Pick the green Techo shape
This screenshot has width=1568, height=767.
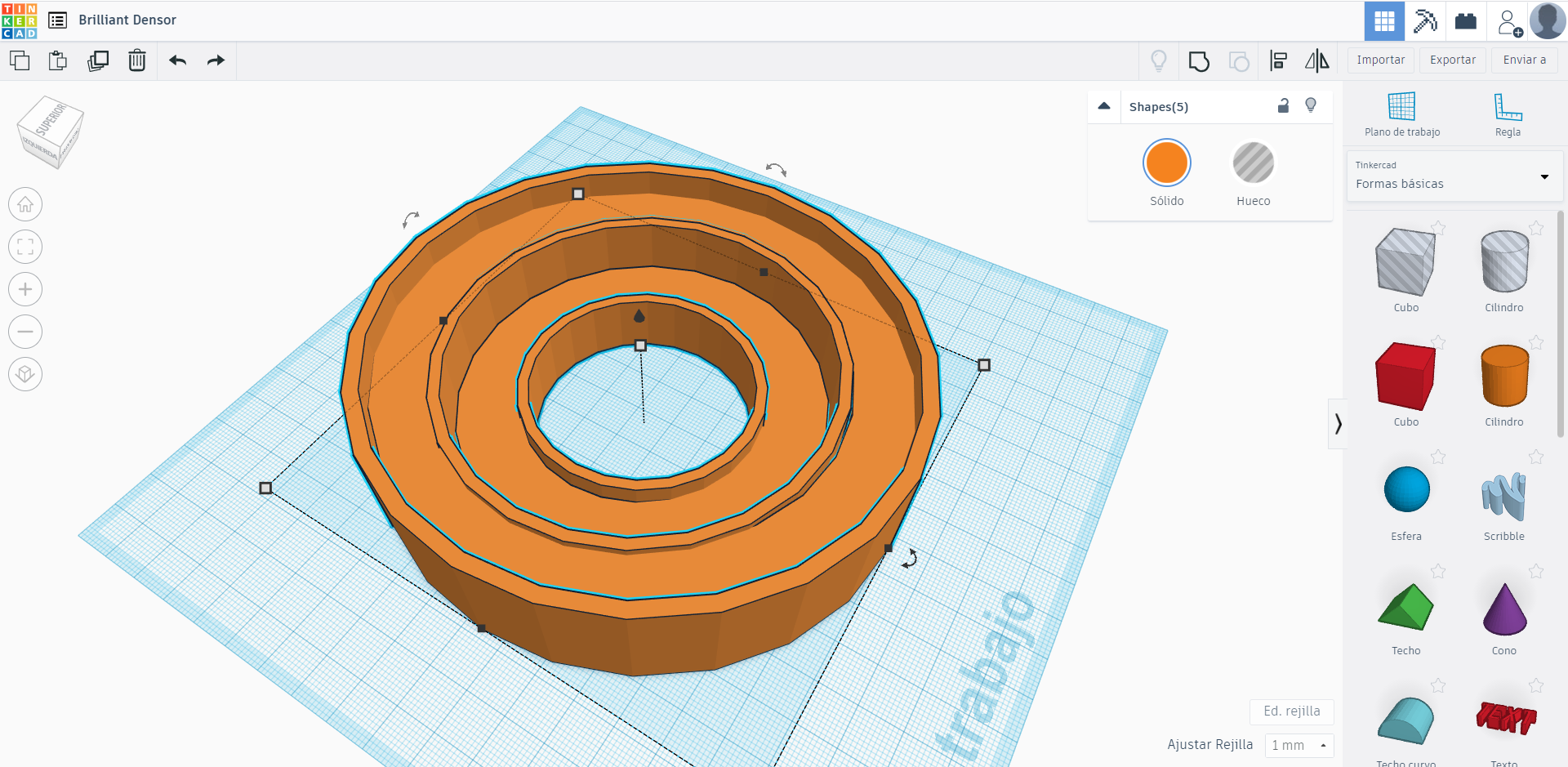[x=1405, y=607]
